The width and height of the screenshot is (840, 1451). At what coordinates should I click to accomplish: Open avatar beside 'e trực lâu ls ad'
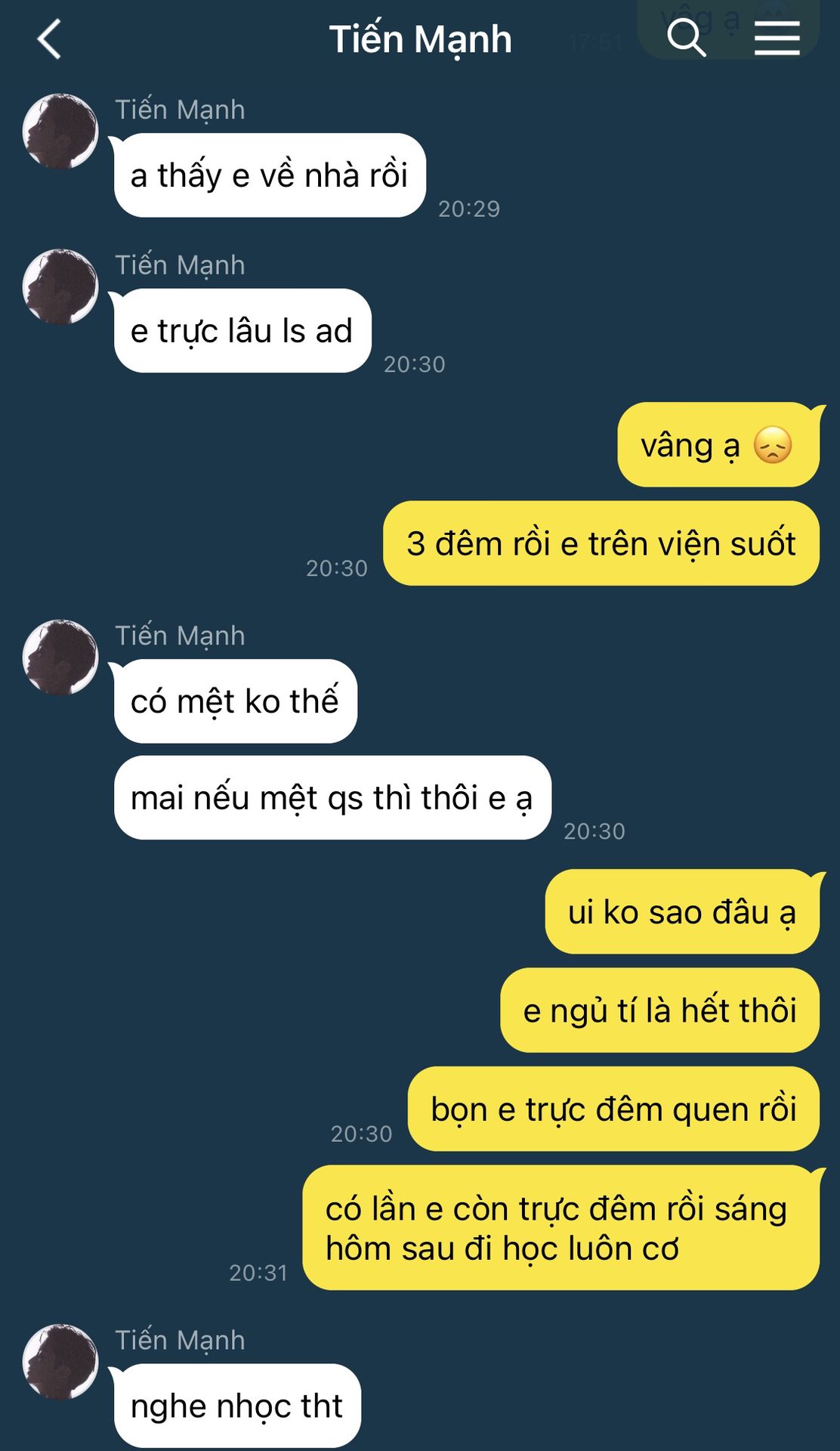tap(60, 286)
